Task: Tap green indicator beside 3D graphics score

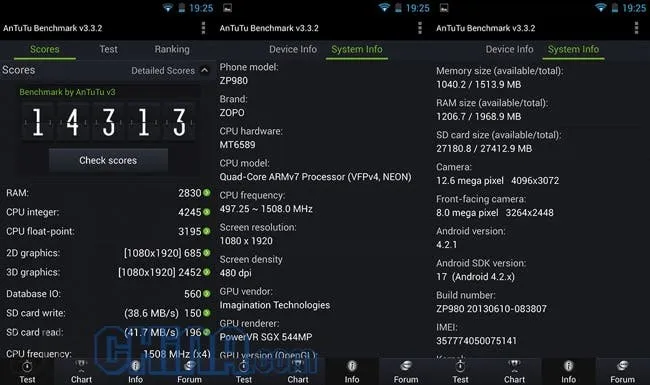Action: click(206, 272)
